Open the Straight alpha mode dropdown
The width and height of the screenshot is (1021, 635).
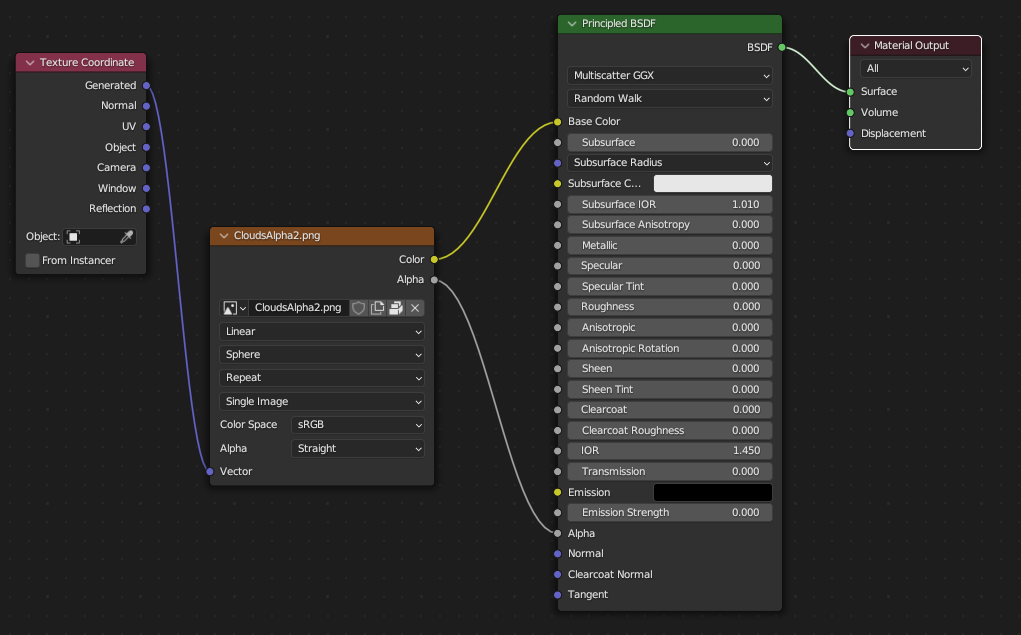coord(358,449)
